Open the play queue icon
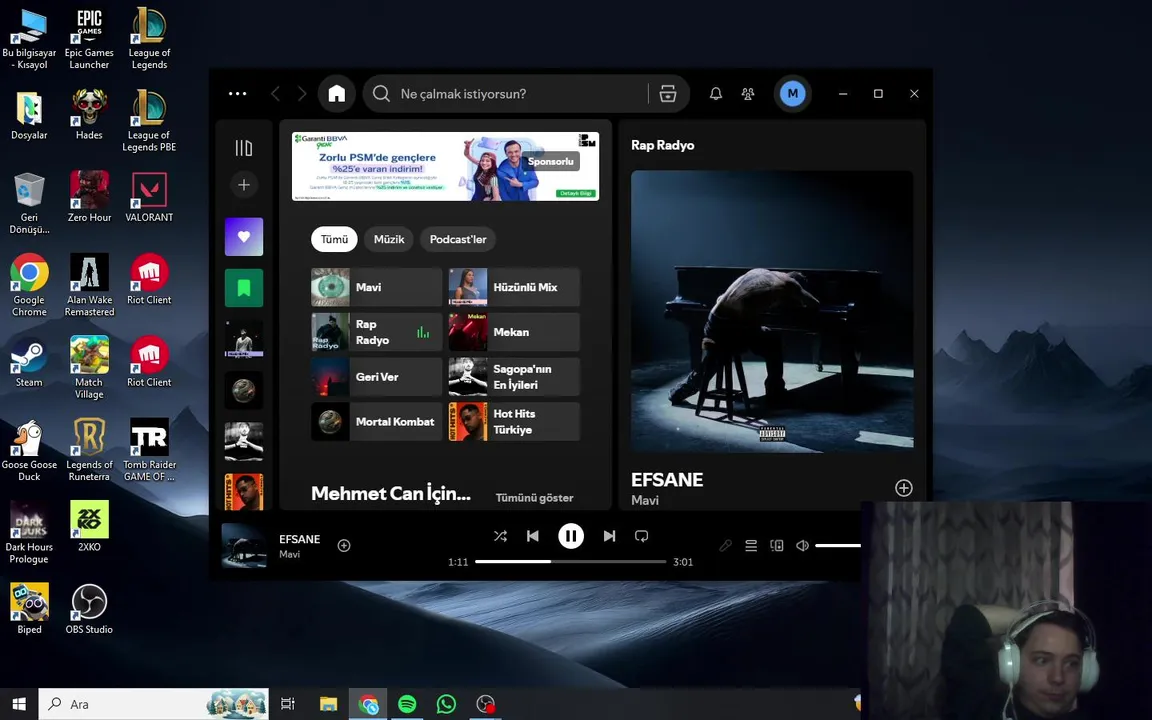 click(751, 545)
